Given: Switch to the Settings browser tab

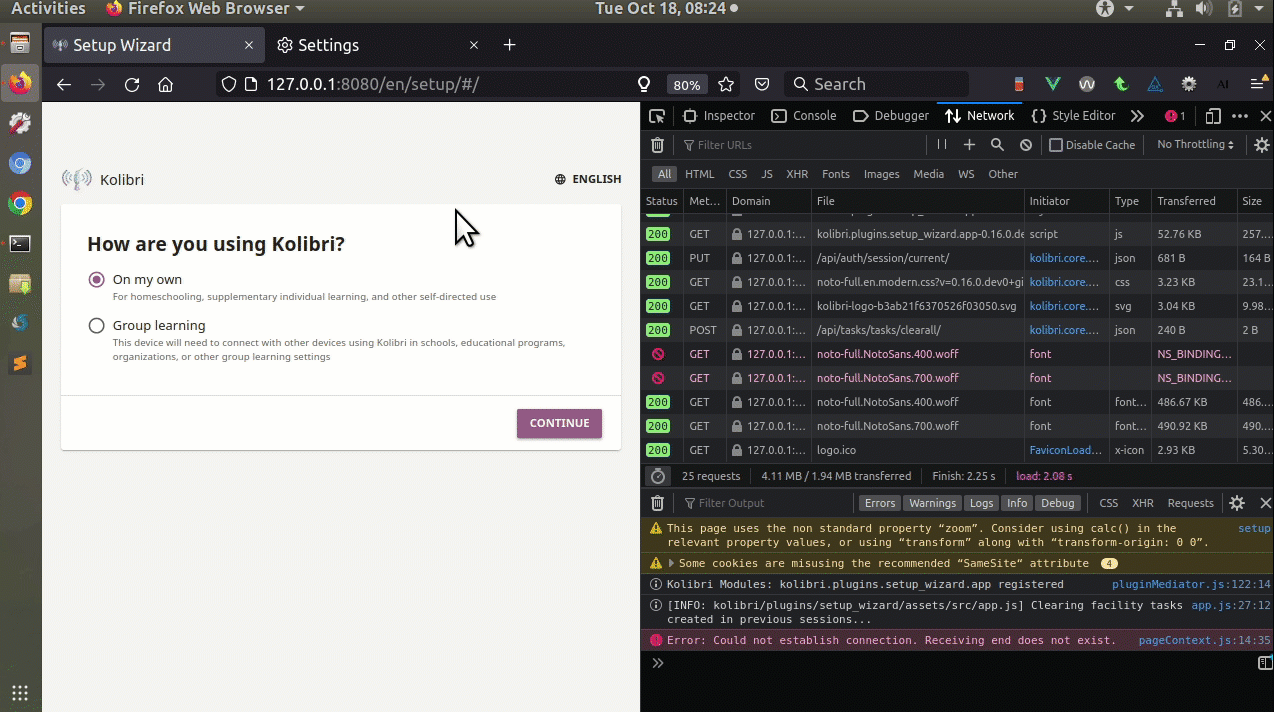Looking at the screenshot, I should coord(328,45).
